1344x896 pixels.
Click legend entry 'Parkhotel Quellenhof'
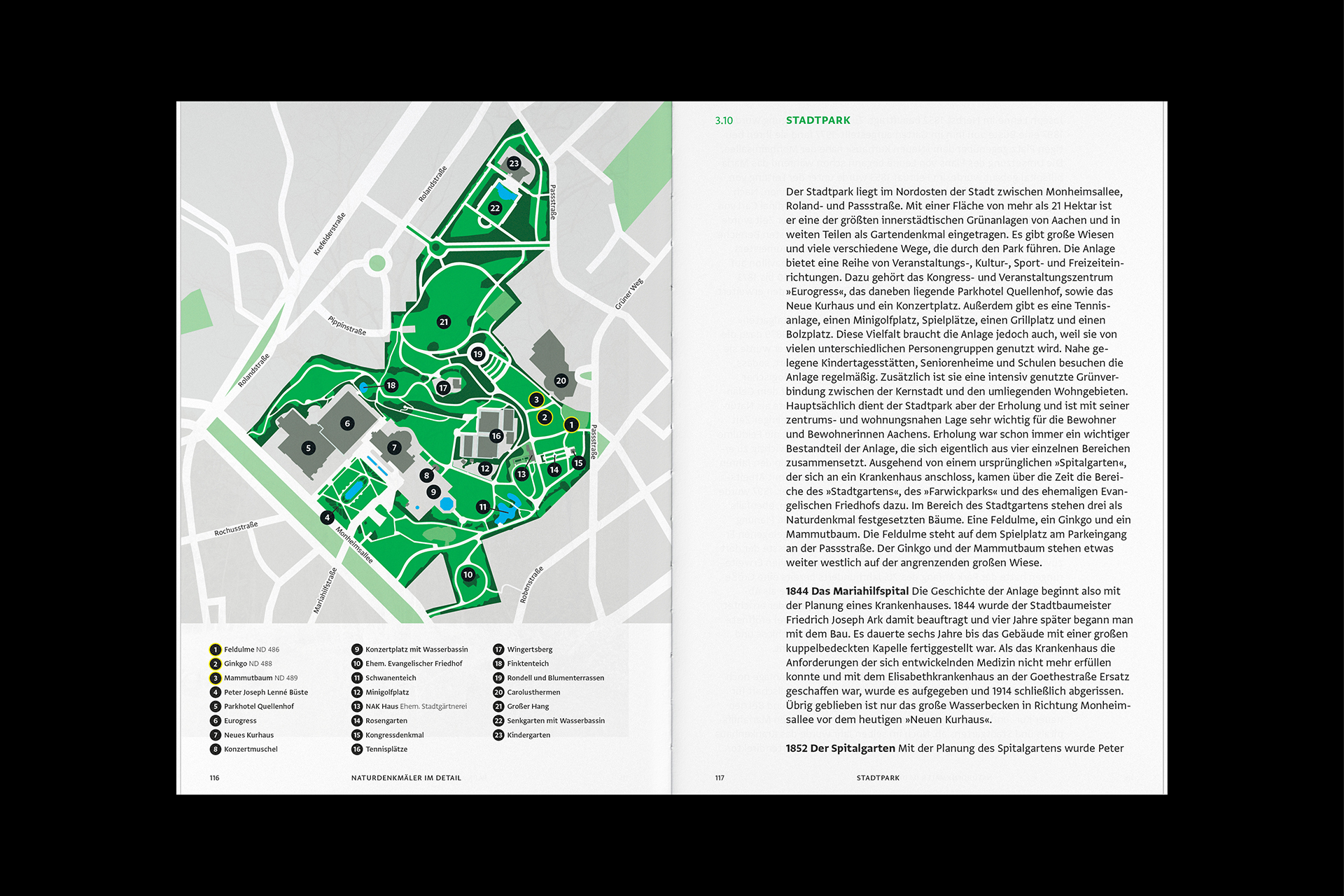pos(252,706)
